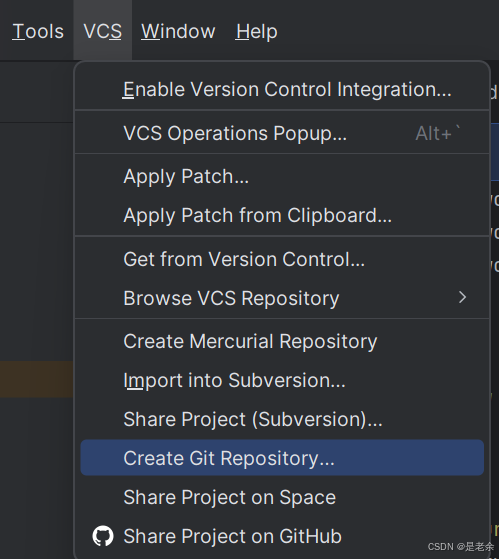Click the Alt+` shortcut hint text

pos(438,133)
